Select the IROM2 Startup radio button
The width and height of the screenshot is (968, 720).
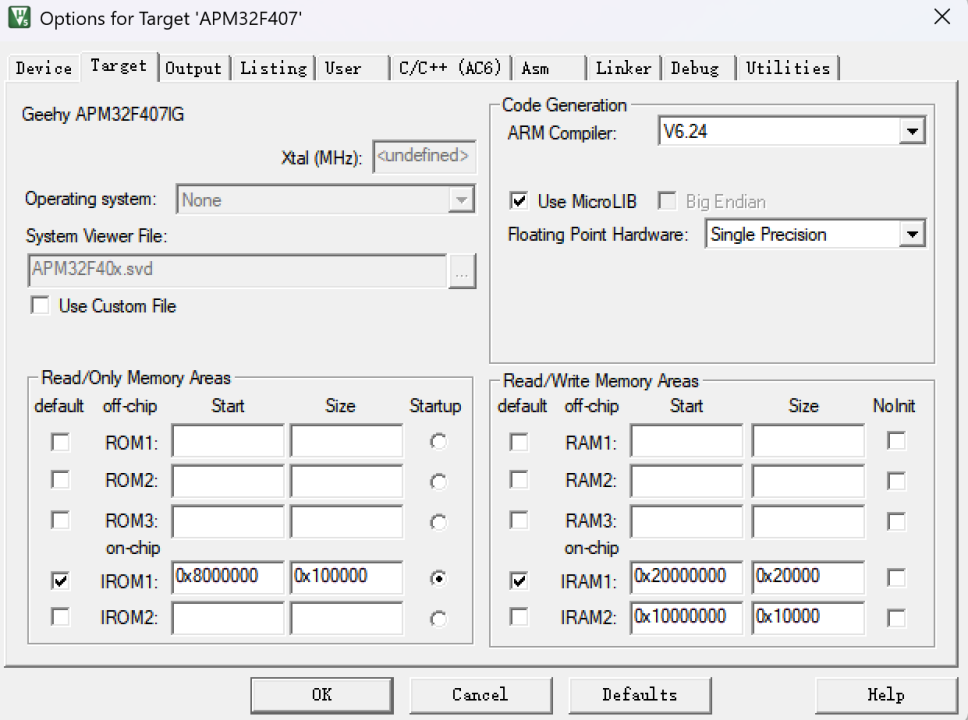[x=438, y=619]
